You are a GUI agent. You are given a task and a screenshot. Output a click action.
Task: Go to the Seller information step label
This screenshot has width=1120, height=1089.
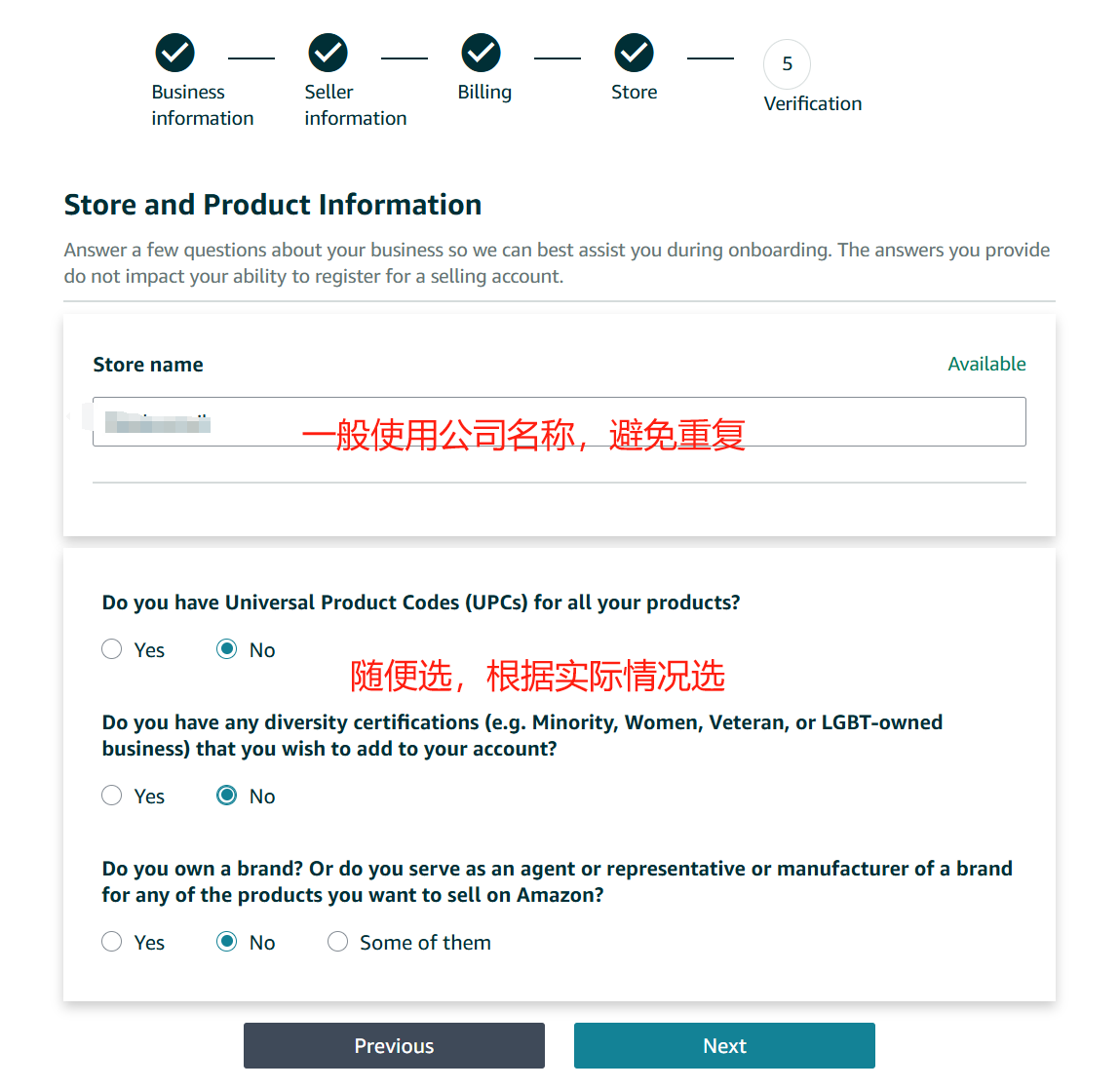coord(355,105)
